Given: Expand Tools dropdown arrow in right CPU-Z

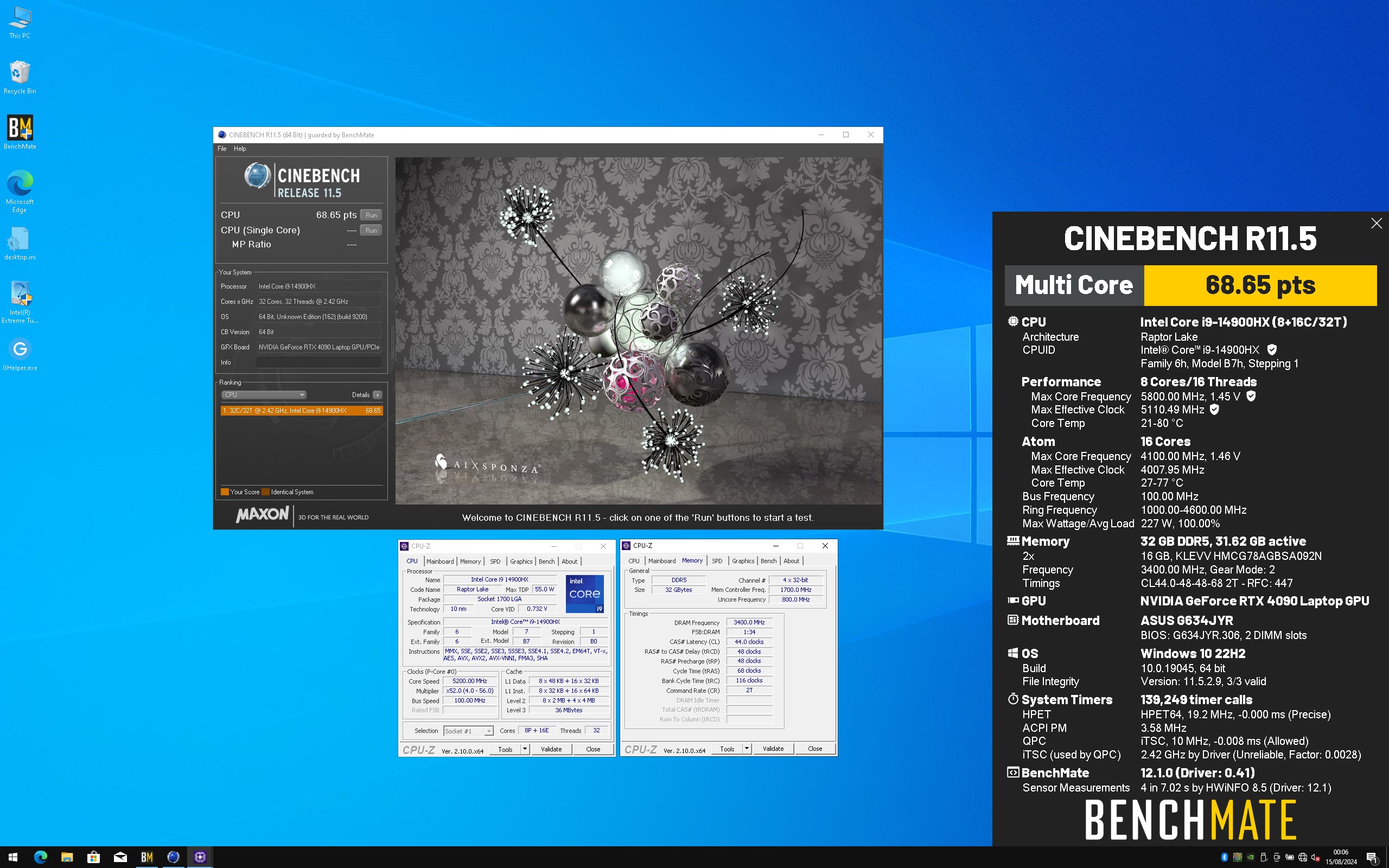Looking at the screenshot, I should pos(747,749).
